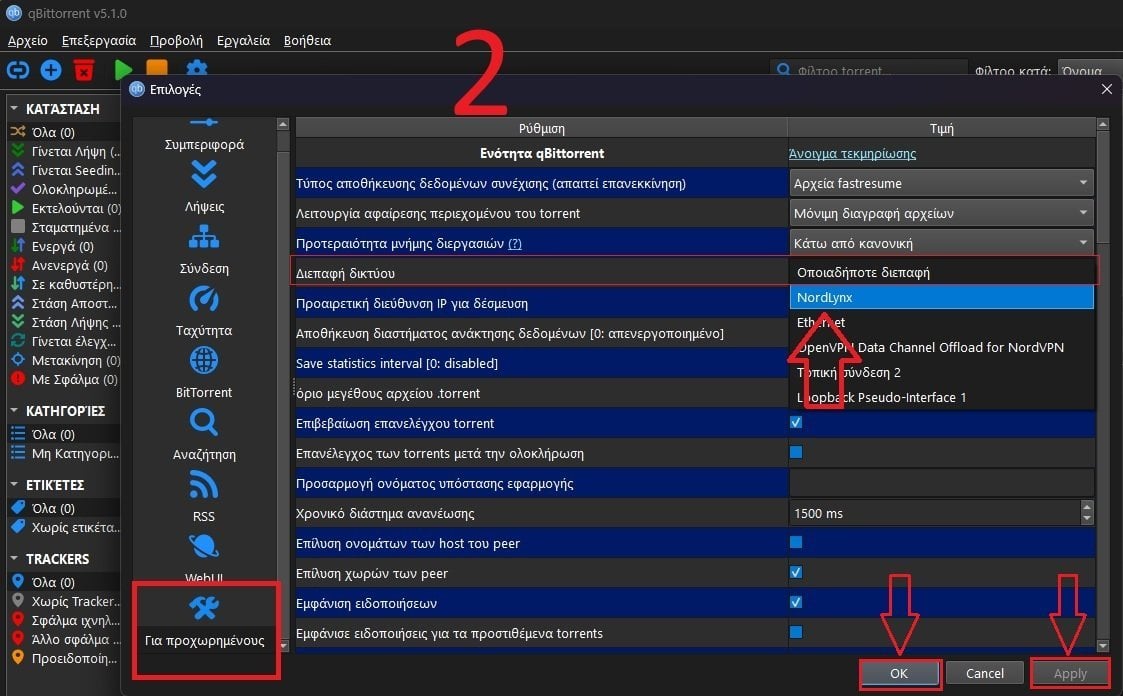The width and height of the screenshot is (1123, 696).
Task: Open the Μόνιμη διαγραφή αρχείων dropdown
Action: coord(941,213)
